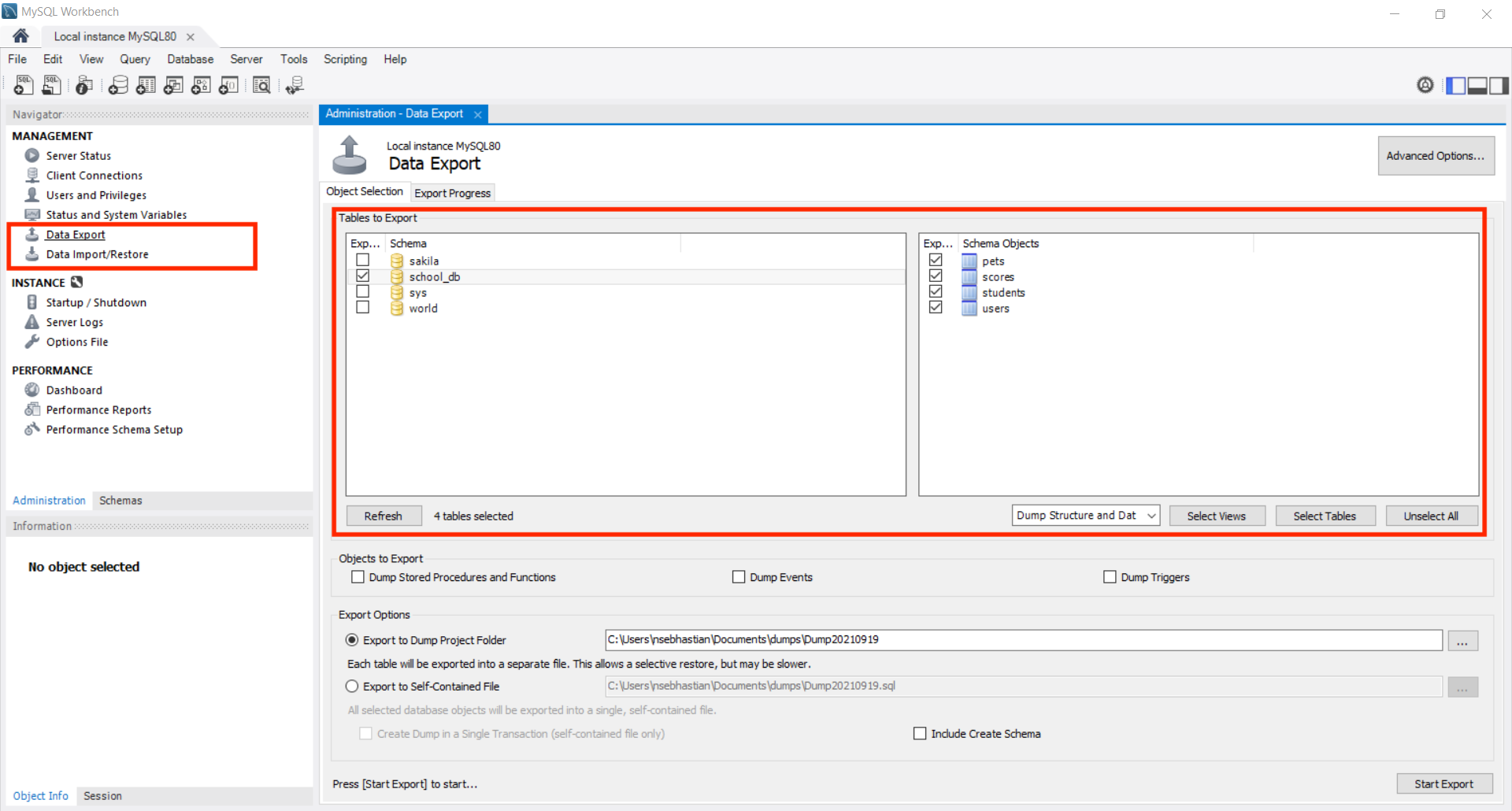Create a new schema using toolbar icon
The image size is (1512, 811).
118,85
